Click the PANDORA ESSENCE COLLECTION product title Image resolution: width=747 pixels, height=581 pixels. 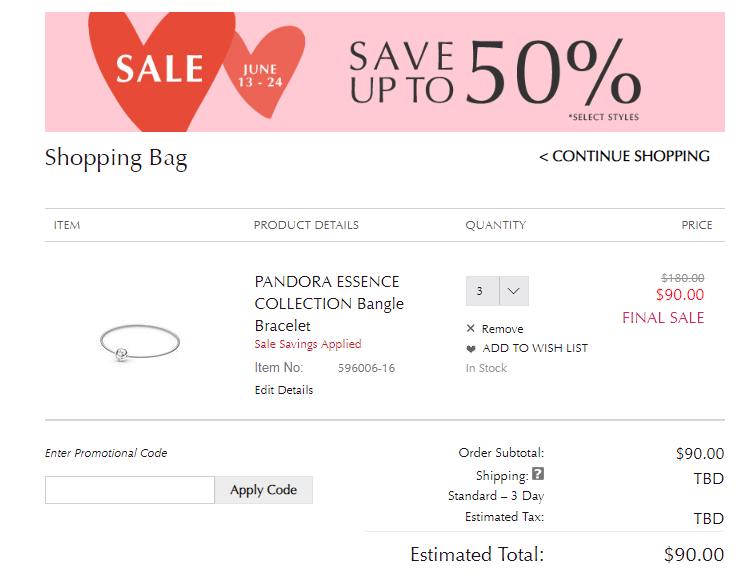pyautogui.click(x=329, y=303)
